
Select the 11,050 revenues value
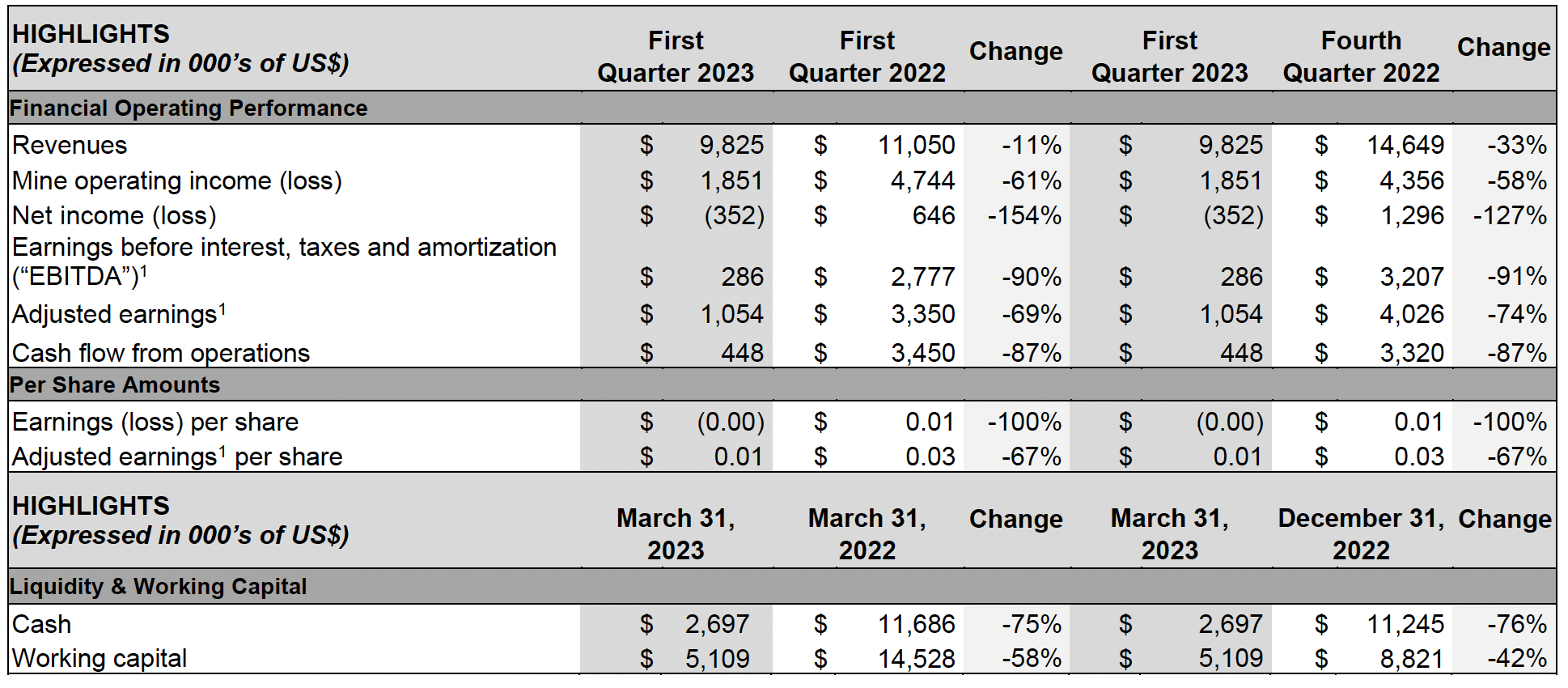917,146
